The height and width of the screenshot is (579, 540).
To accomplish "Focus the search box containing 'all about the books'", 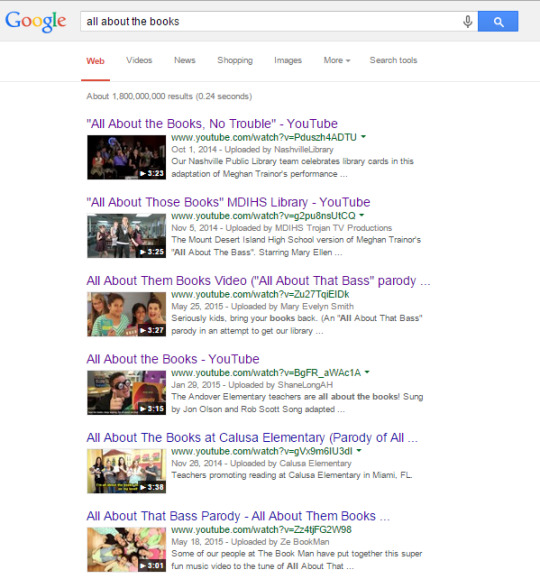I will [279, 21].
